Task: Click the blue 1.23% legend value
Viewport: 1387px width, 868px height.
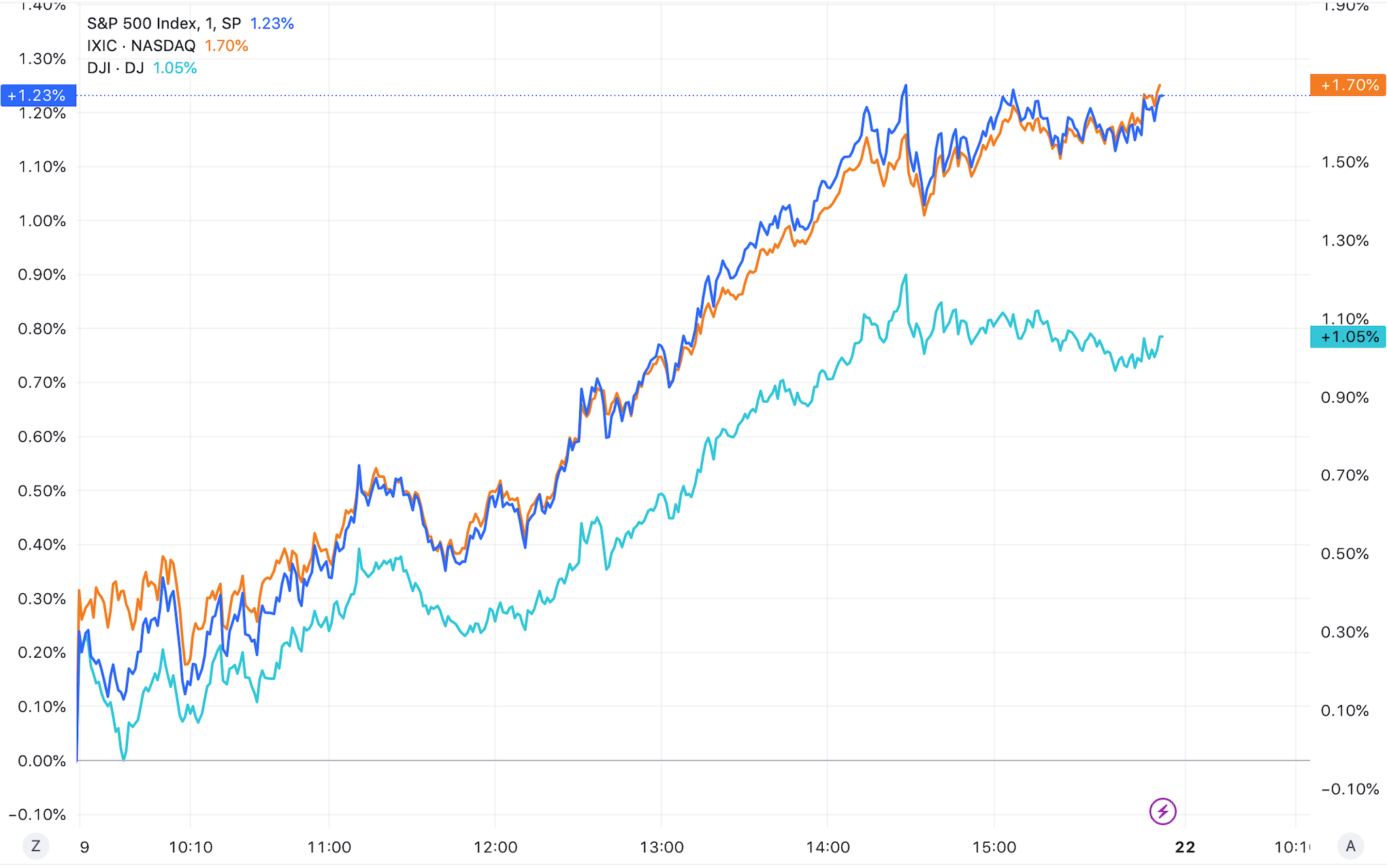Action: pyautogui.click(x=272, y=23)
